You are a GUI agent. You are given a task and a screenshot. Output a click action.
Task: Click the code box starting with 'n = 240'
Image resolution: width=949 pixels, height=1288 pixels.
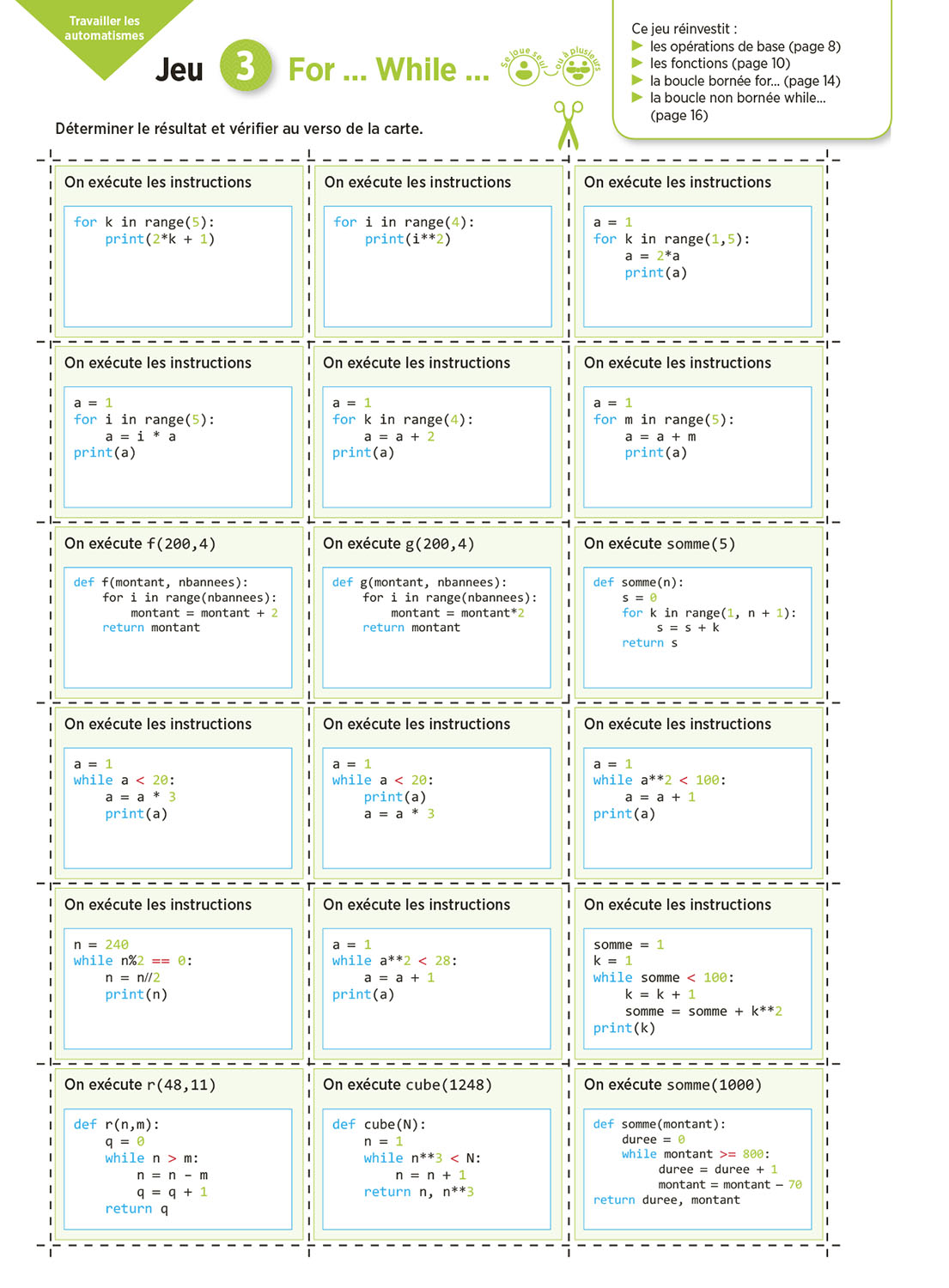click(178, 987)
